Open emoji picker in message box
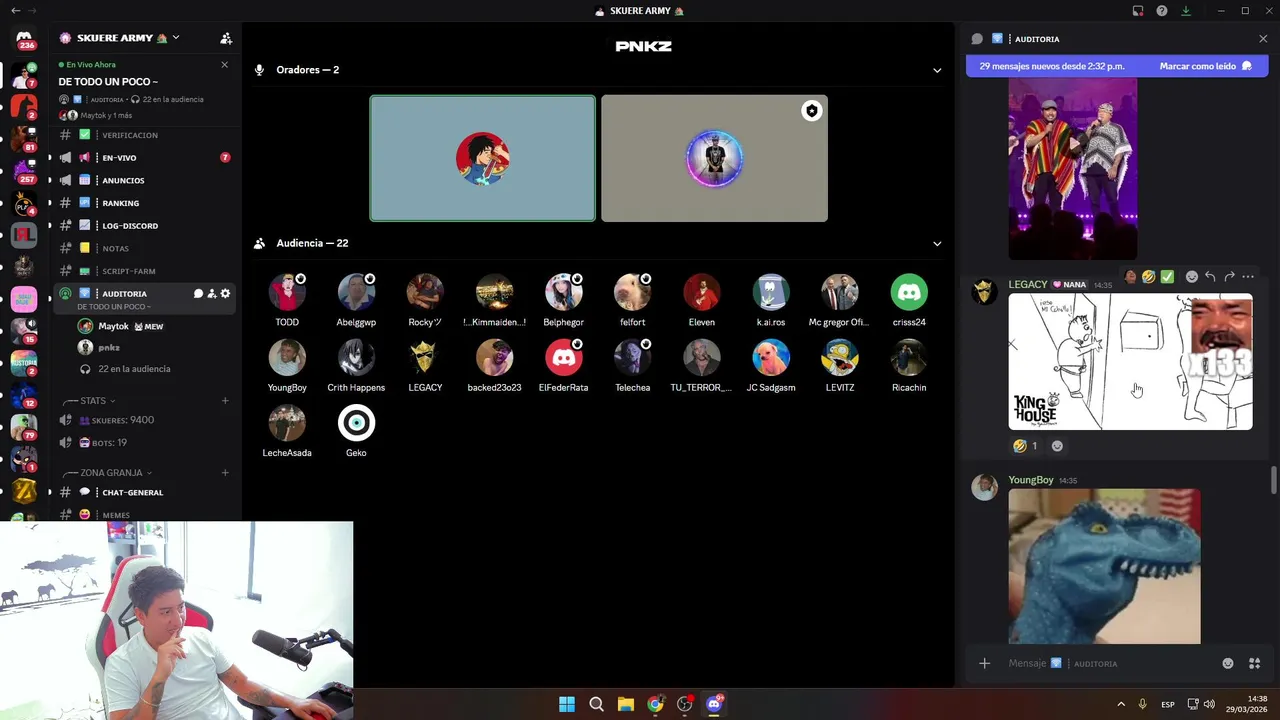Viewport: 1280px width, 720px height. tap(1228, 663)
